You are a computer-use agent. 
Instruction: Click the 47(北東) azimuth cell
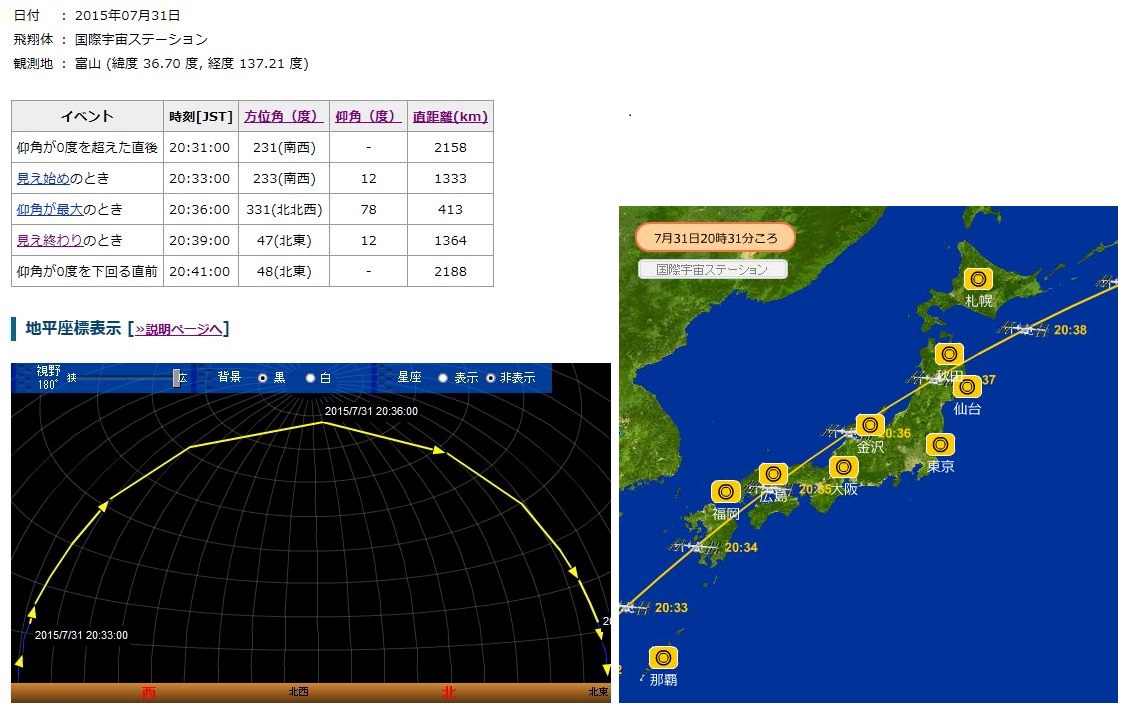[284, 240]
